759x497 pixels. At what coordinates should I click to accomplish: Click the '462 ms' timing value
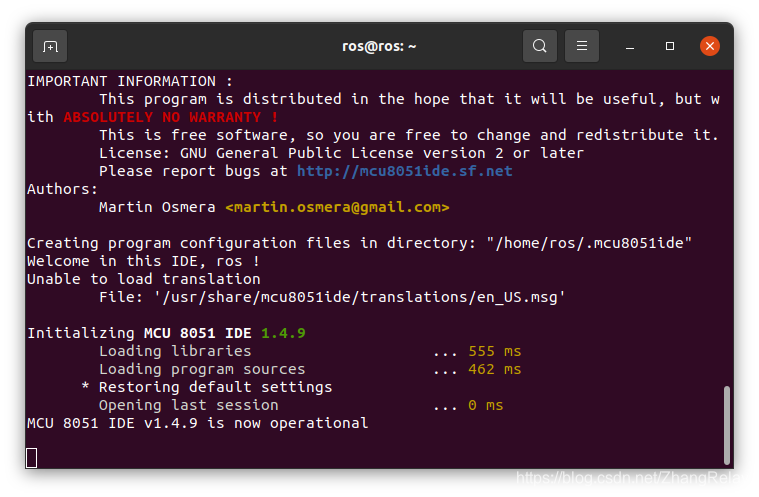pos(494,369)
